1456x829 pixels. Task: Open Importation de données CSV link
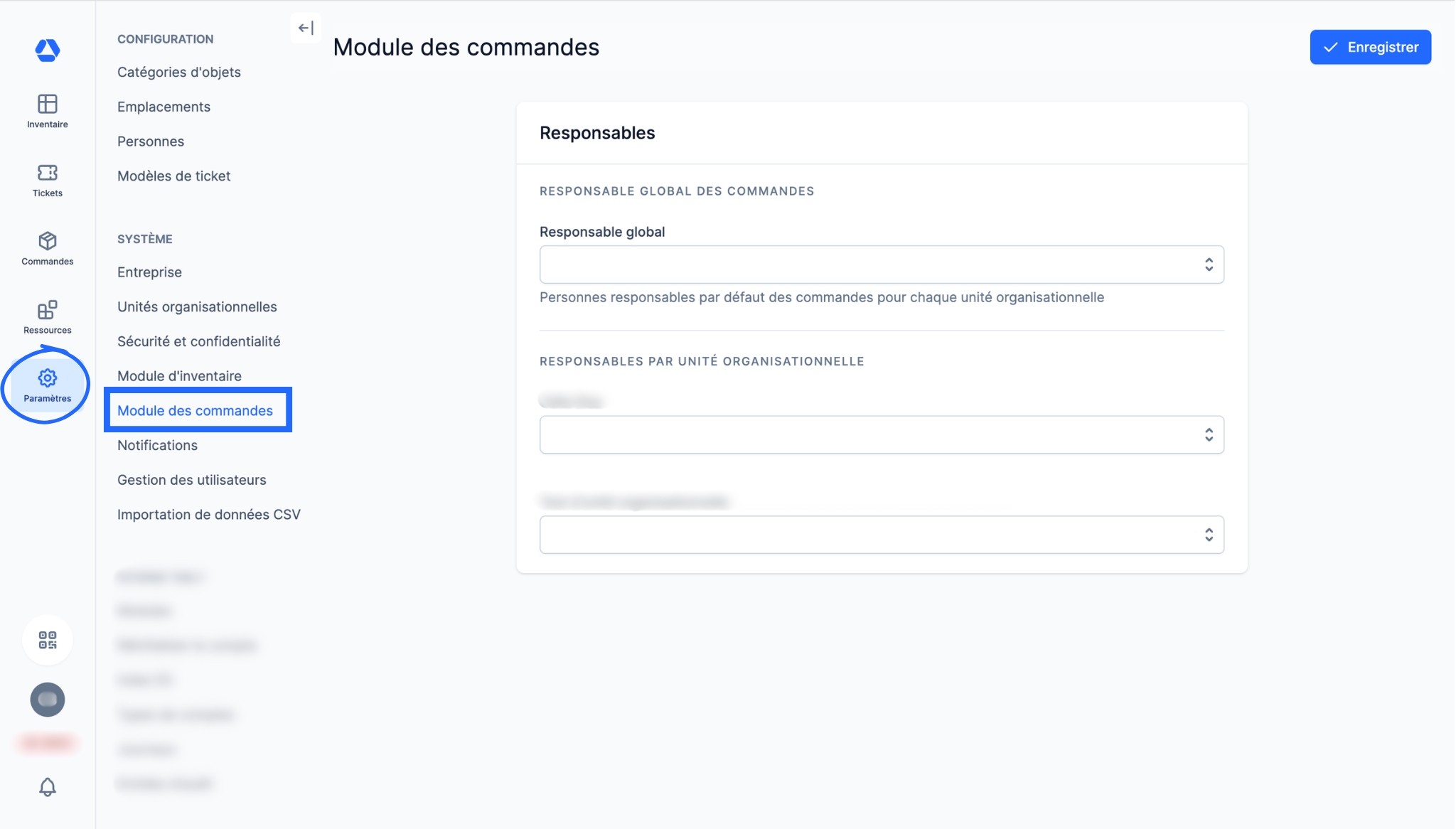[x=209, y=515]
